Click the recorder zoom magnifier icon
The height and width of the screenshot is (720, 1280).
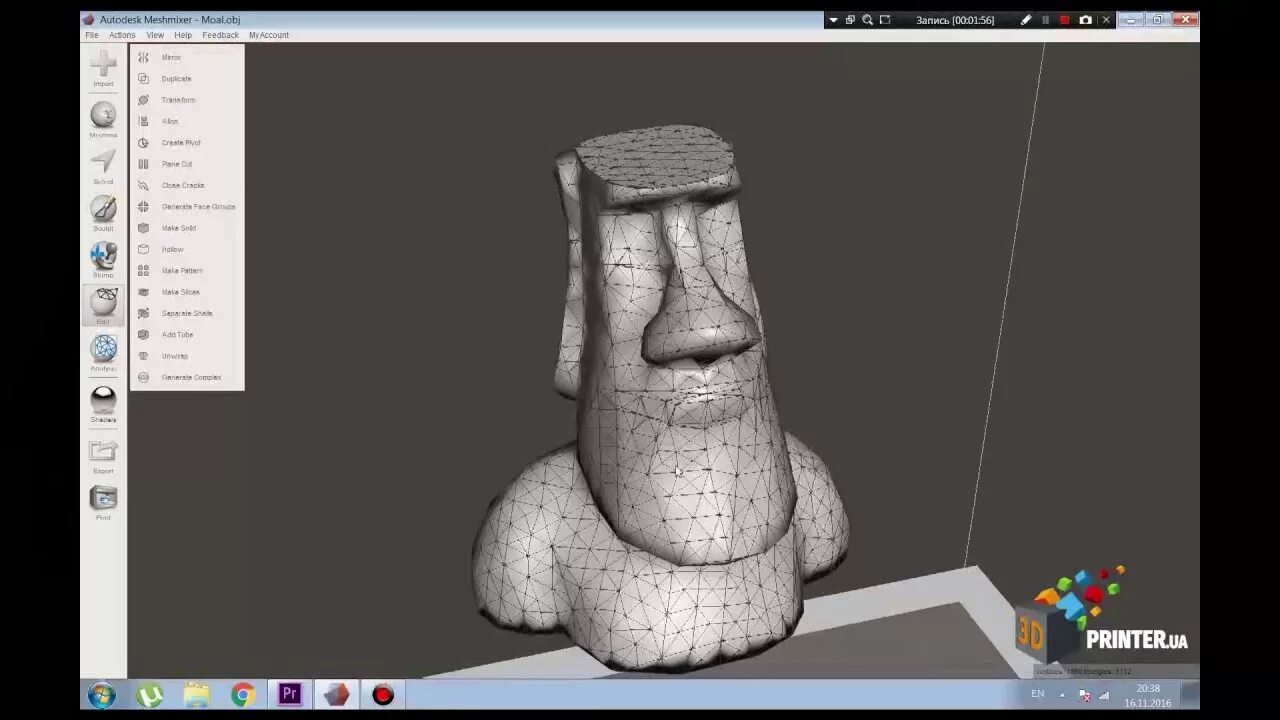[868, 20]
